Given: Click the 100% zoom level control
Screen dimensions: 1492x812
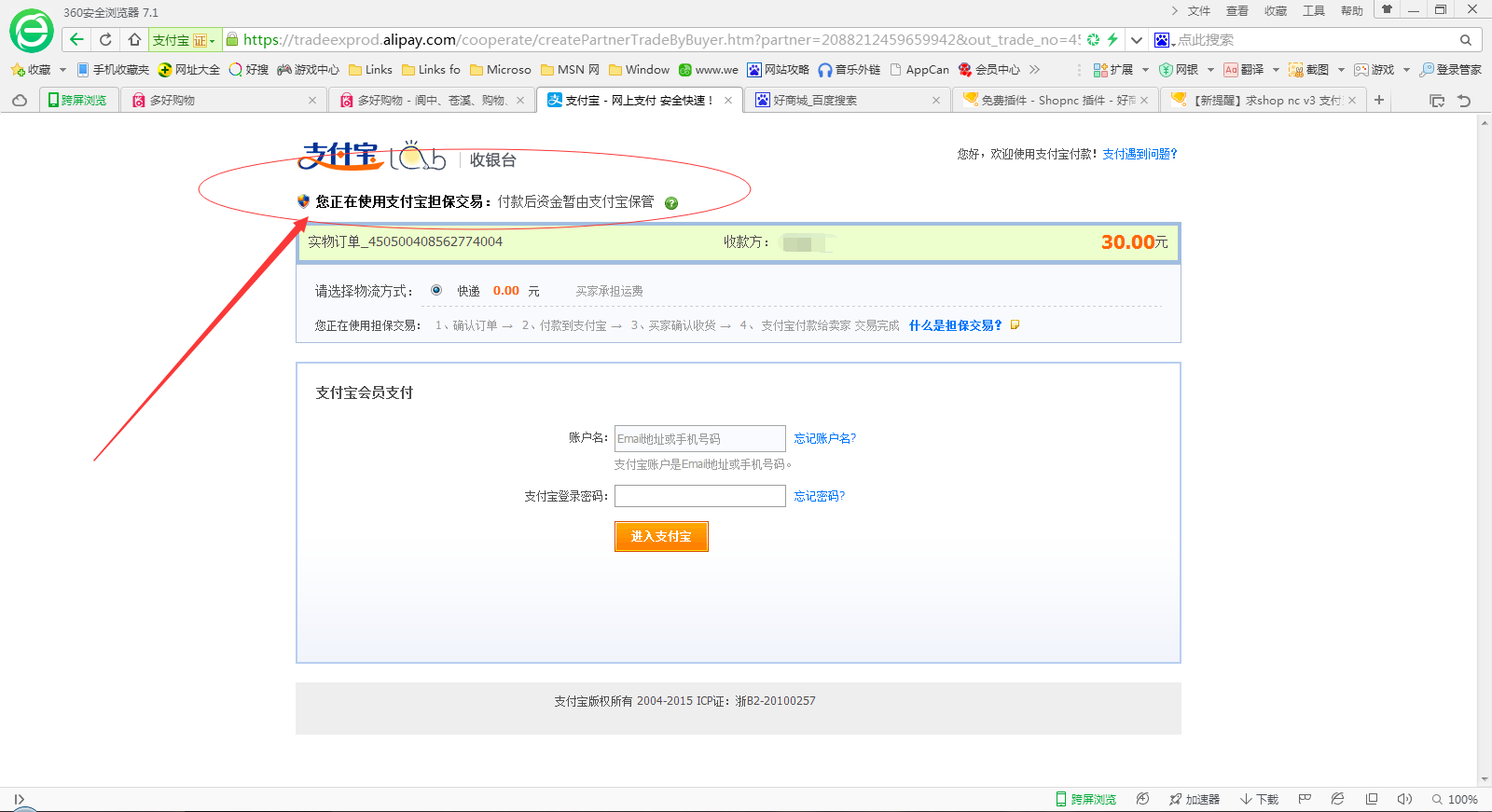Looking at the screenshot, I should [x=1456, y=800].
